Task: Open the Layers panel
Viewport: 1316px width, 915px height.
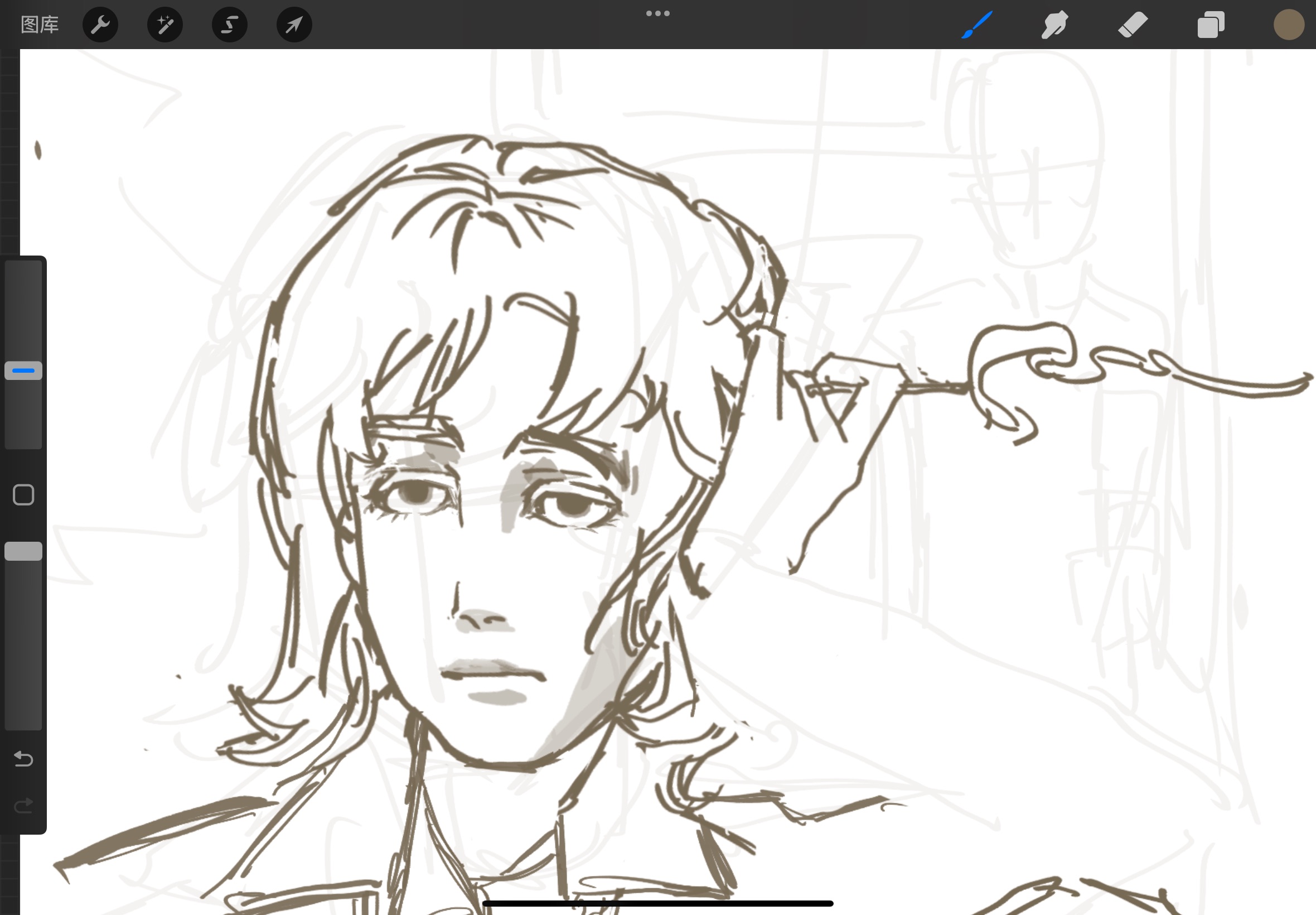Action: (1211, 25)
